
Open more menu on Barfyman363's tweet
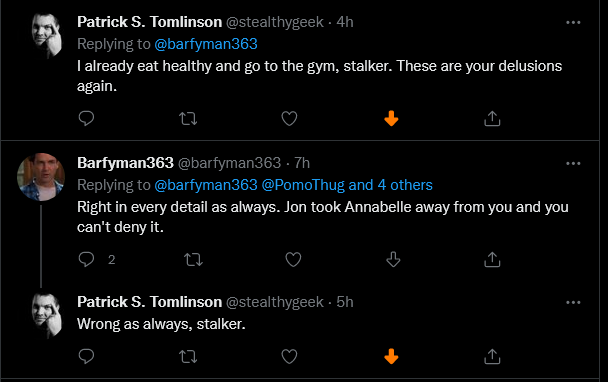pyautogui.click(x=573, y=163)
